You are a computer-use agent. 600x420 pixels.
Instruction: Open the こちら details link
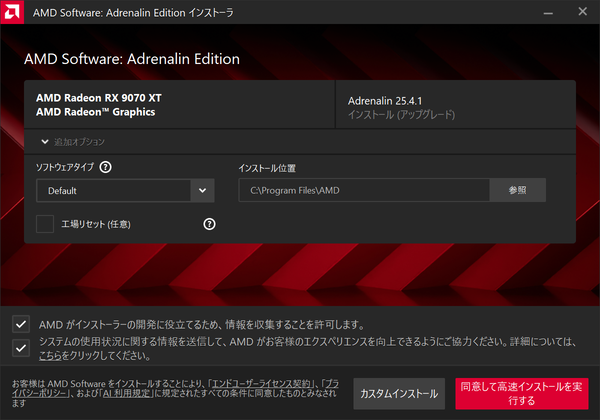(x=50, y=356)
